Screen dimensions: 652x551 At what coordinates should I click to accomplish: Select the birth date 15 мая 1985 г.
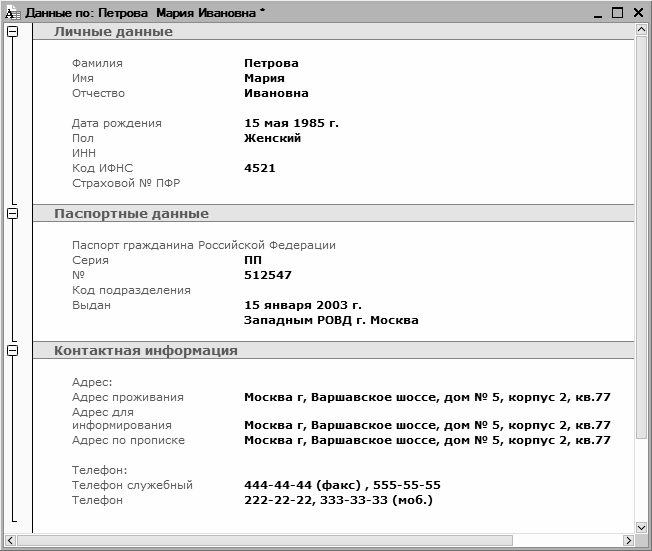pyautogui.click(x=291, y=124)
